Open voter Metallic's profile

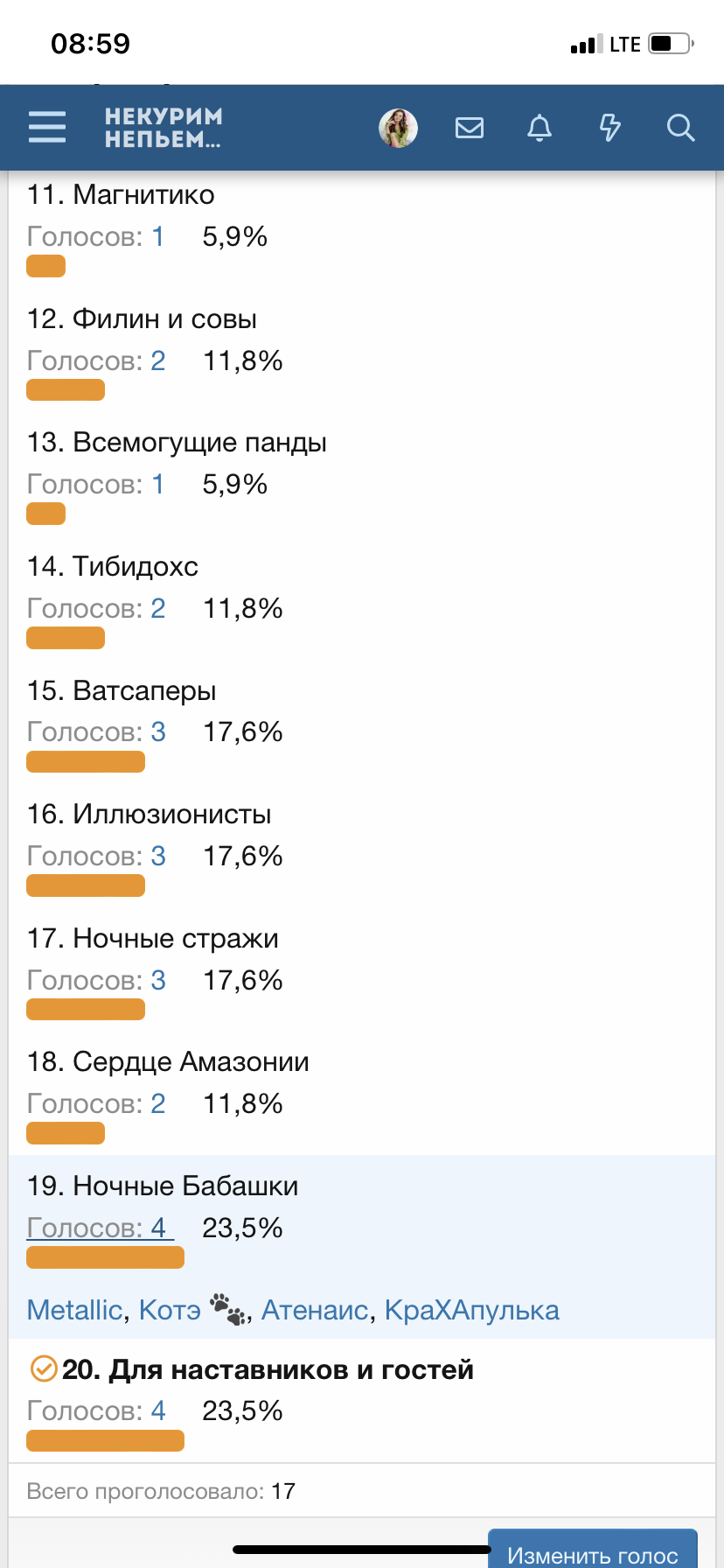coord(74,1310)
